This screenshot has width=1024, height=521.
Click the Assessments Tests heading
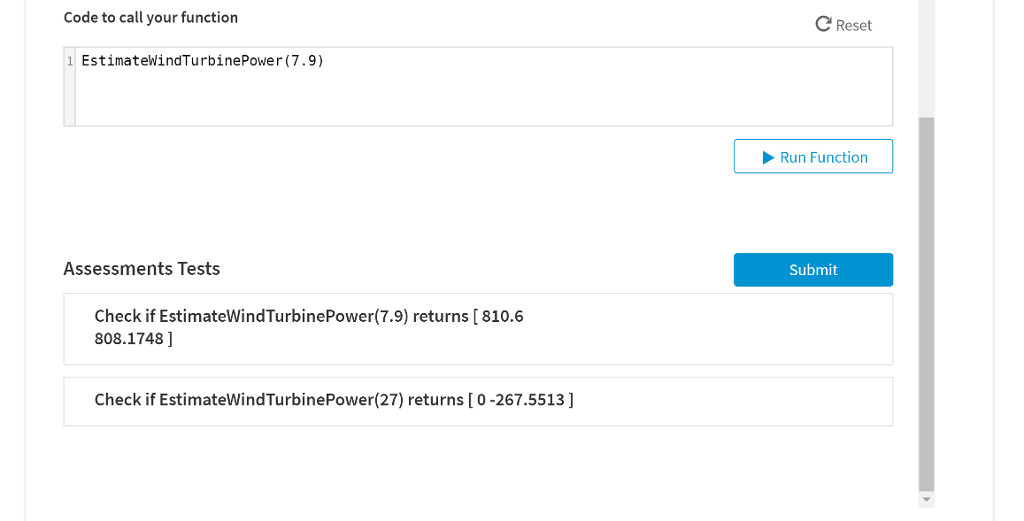(x=142, y=269)
